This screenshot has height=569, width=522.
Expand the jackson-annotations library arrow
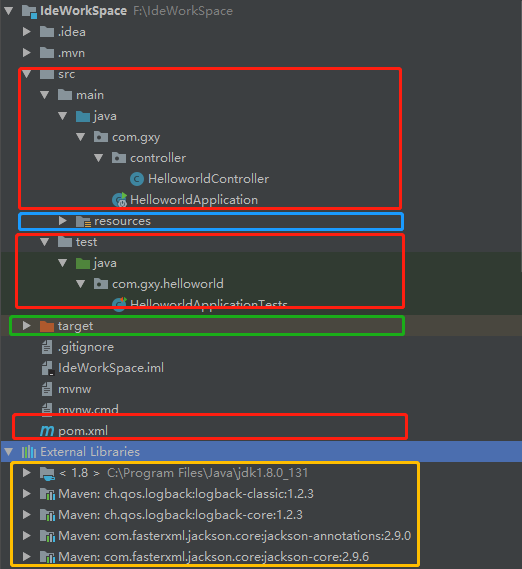point(26,536)
